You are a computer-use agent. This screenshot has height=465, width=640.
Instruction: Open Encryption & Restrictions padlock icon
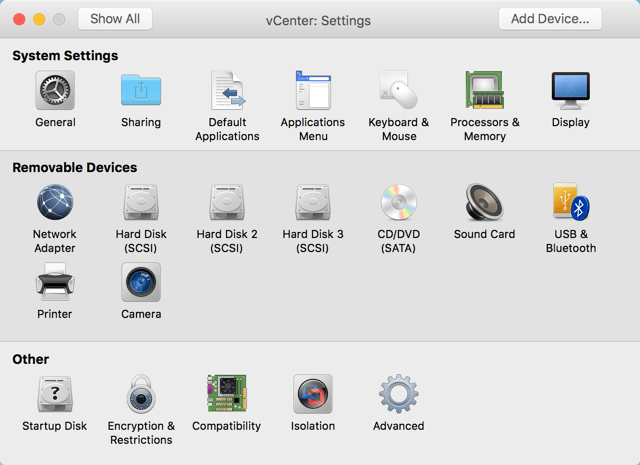[x=141, y=395]
